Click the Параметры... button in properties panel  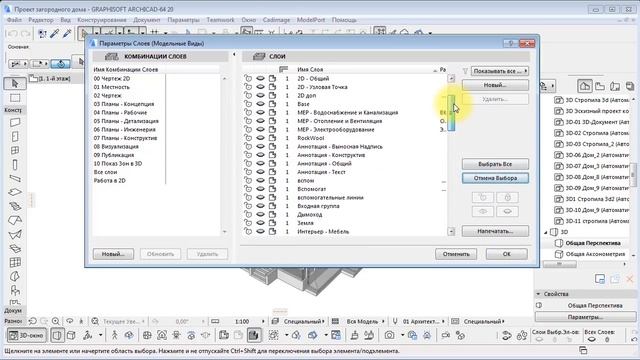(x=585, y=317)
